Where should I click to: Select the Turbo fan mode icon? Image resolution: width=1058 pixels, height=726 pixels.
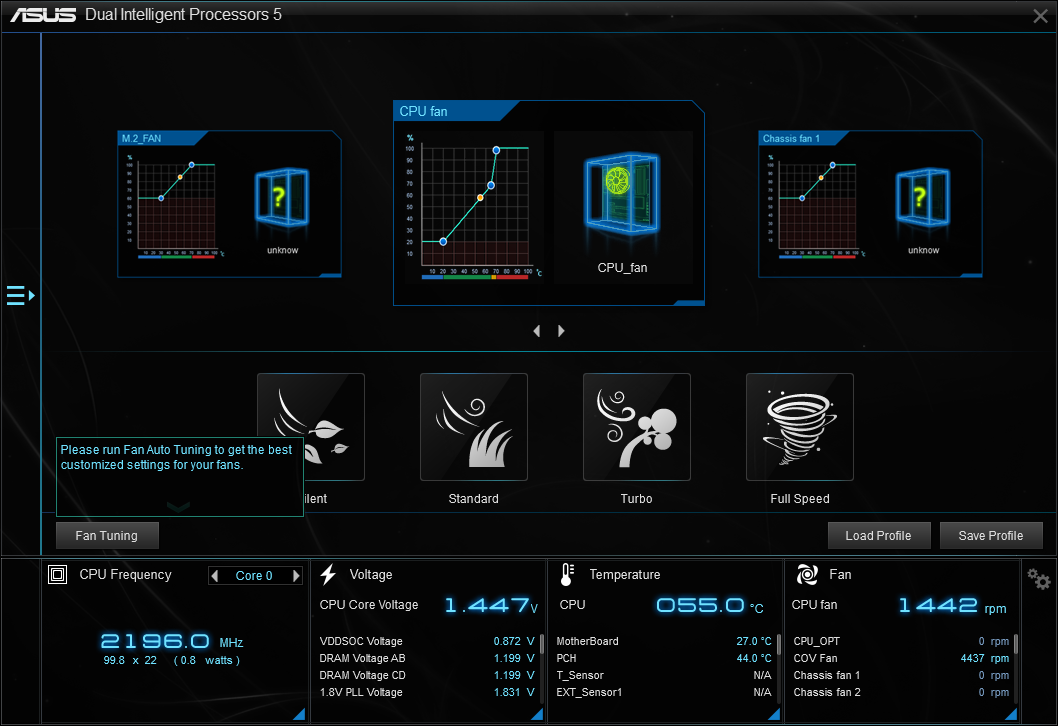637,427
